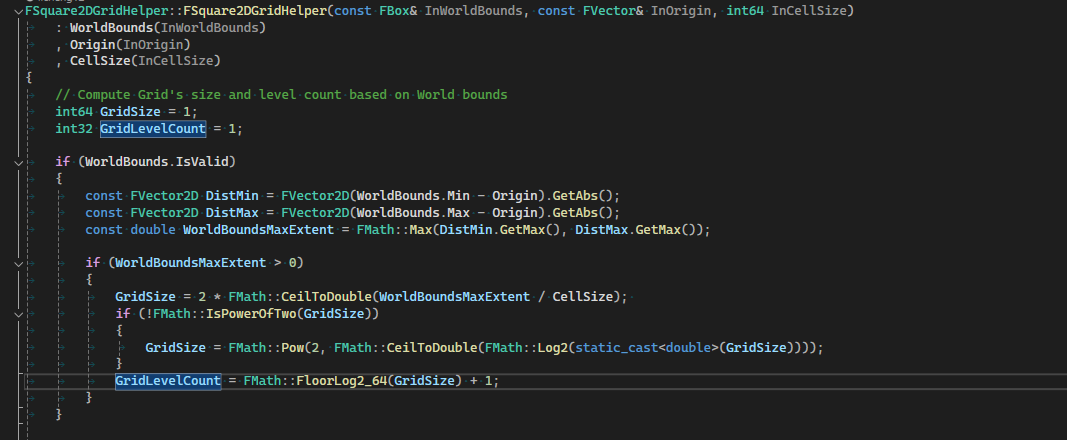Image resolution: width=1067 pixels, height=440 pixels.
Task: Click GridSize in the 'int64 GridSize = 1' declaration
Action: [x=130, y=112]
